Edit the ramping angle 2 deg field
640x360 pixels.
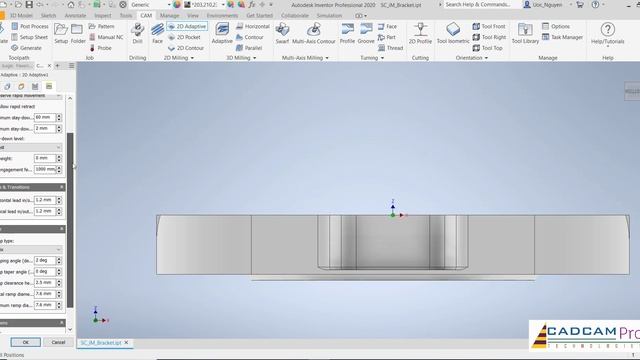point(45,260)
